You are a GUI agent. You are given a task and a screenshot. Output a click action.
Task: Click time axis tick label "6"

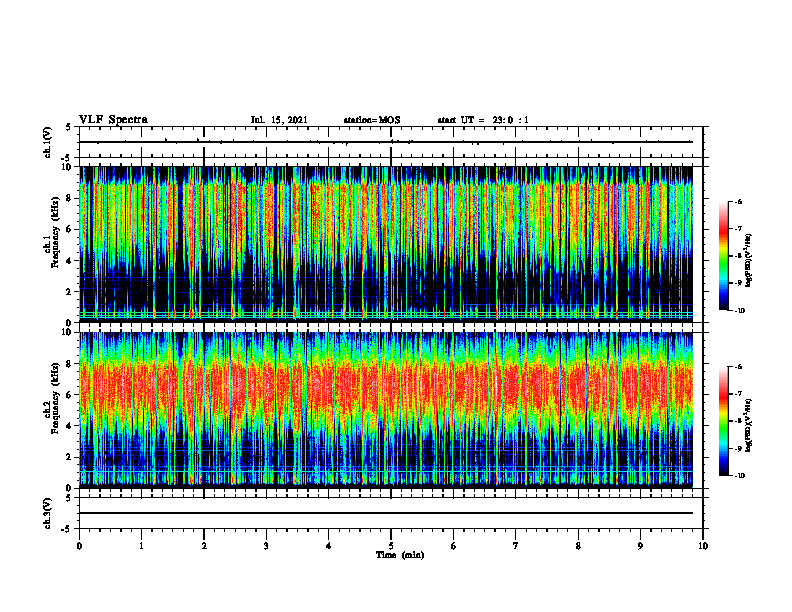(454, 546)
